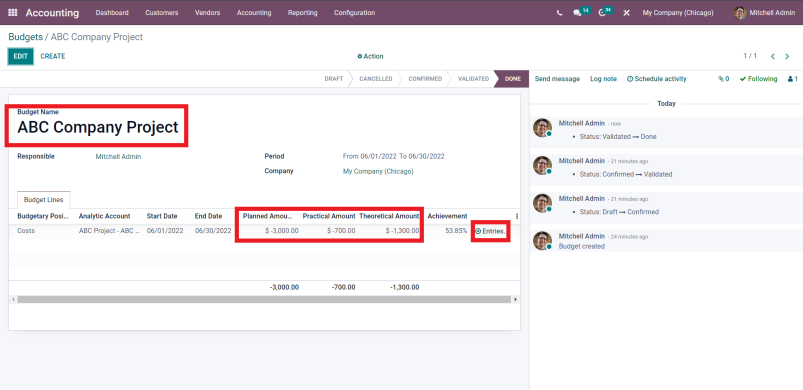Screen dimensions: 803x390
Task: Sort by Start Date column header
Action: 162,216
